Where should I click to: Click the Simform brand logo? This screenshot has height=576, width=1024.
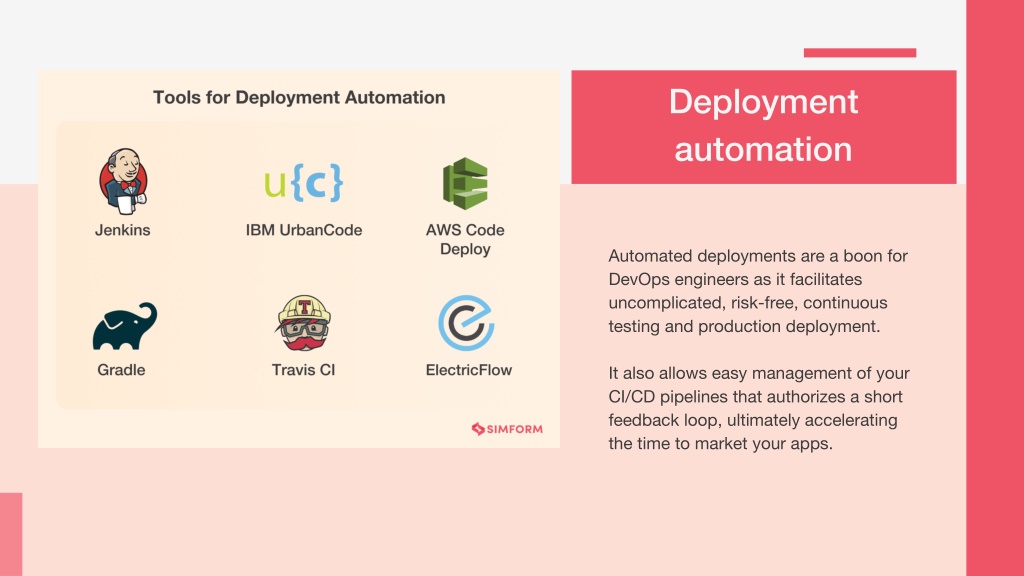point(507,429)
